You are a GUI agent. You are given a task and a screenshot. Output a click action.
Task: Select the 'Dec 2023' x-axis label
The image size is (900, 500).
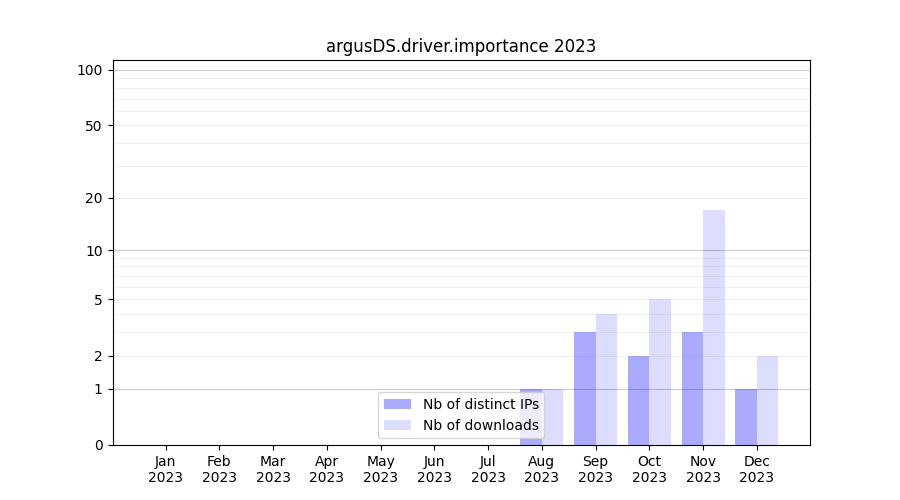pyautogui.click(x=756, y=469)
